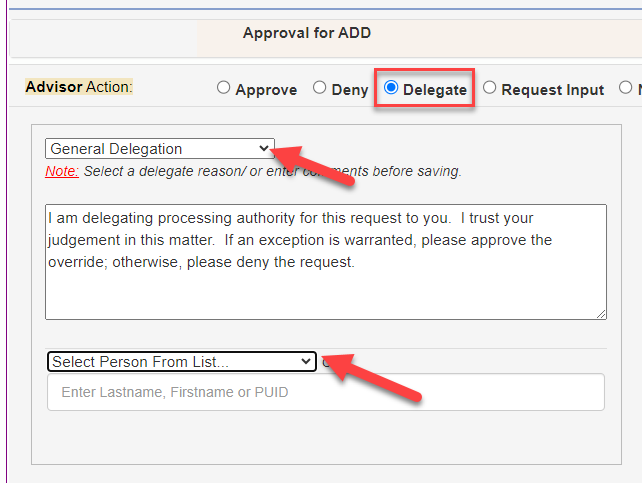The image size is (642, 483).
Task: Click the Deny label text
Action: coord(350,90)
